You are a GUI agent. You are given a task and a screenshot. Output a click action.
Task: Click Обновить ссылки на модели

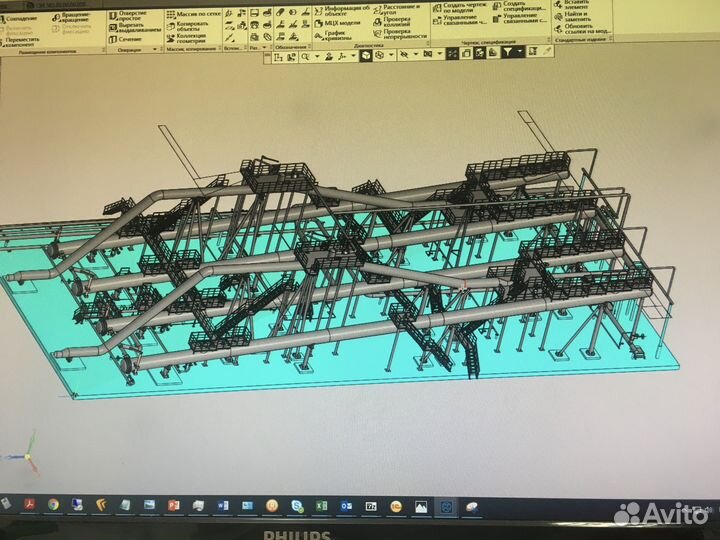[x=582, y=28]
